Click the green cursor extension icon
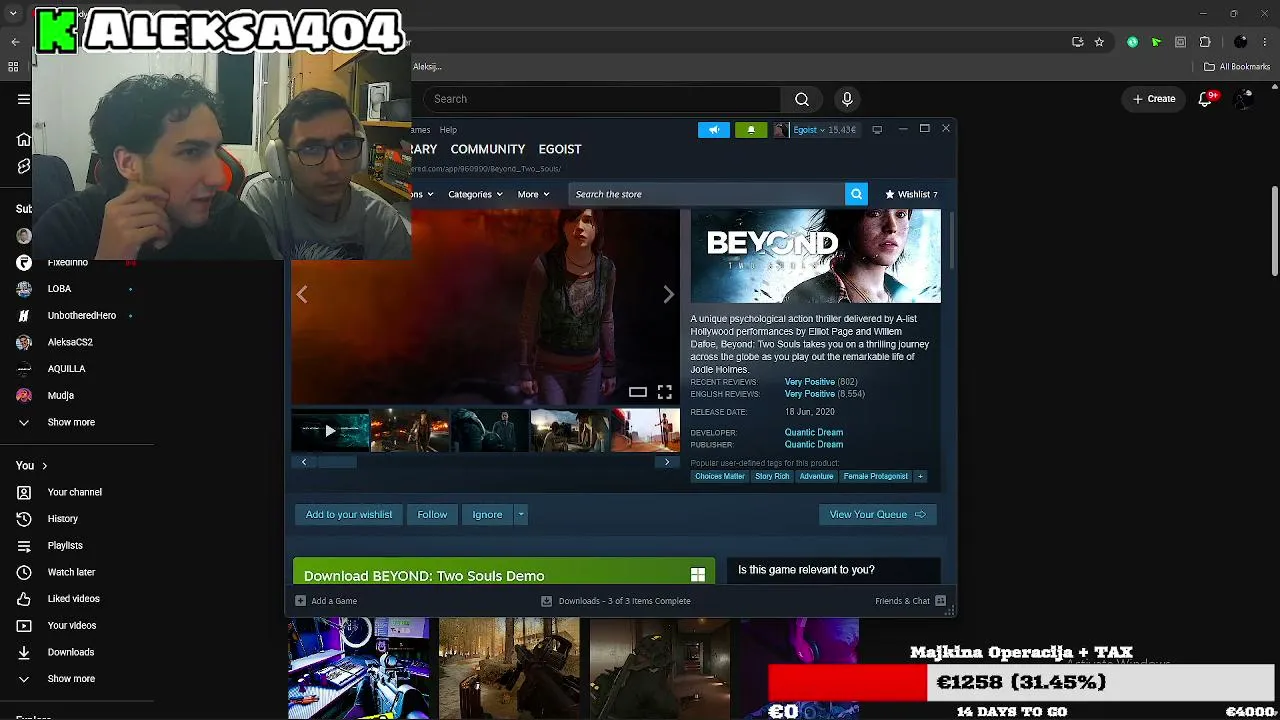This screenshot has height=720, width=1280. coord(1156,42)
